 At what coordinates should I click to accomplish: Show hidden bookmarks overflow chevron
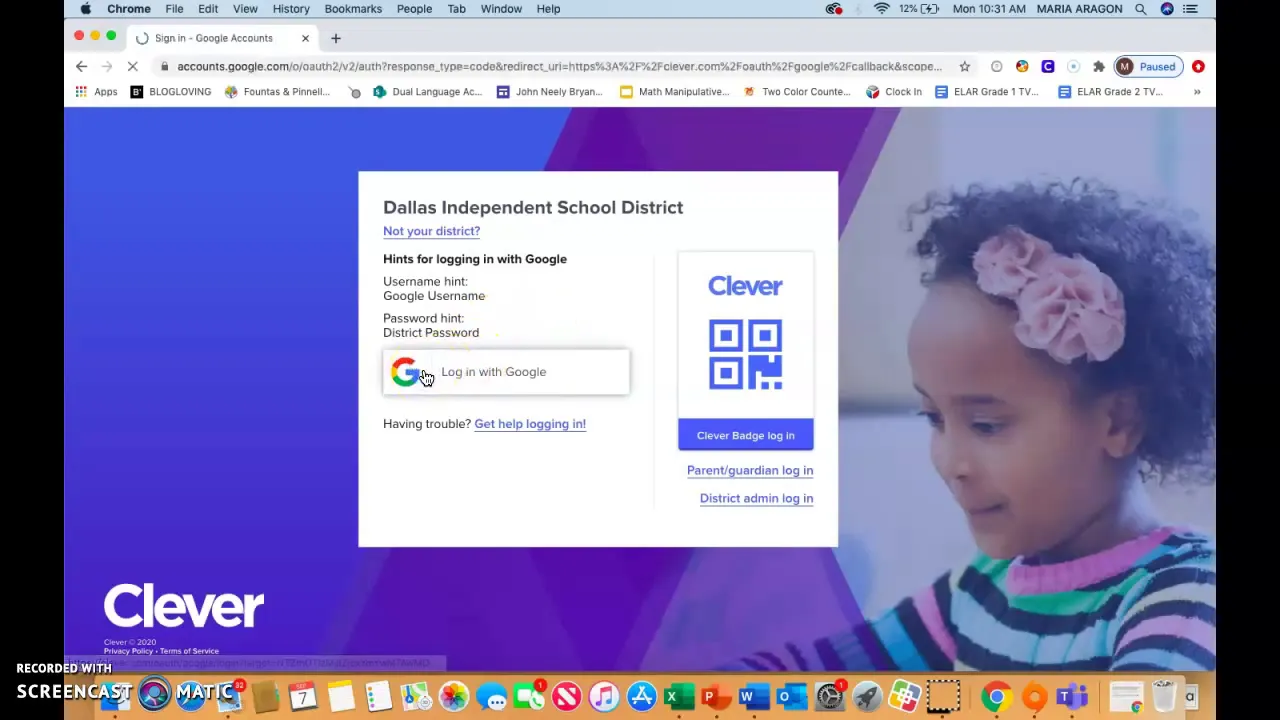pyautogui.click(x=1196, y=91)
